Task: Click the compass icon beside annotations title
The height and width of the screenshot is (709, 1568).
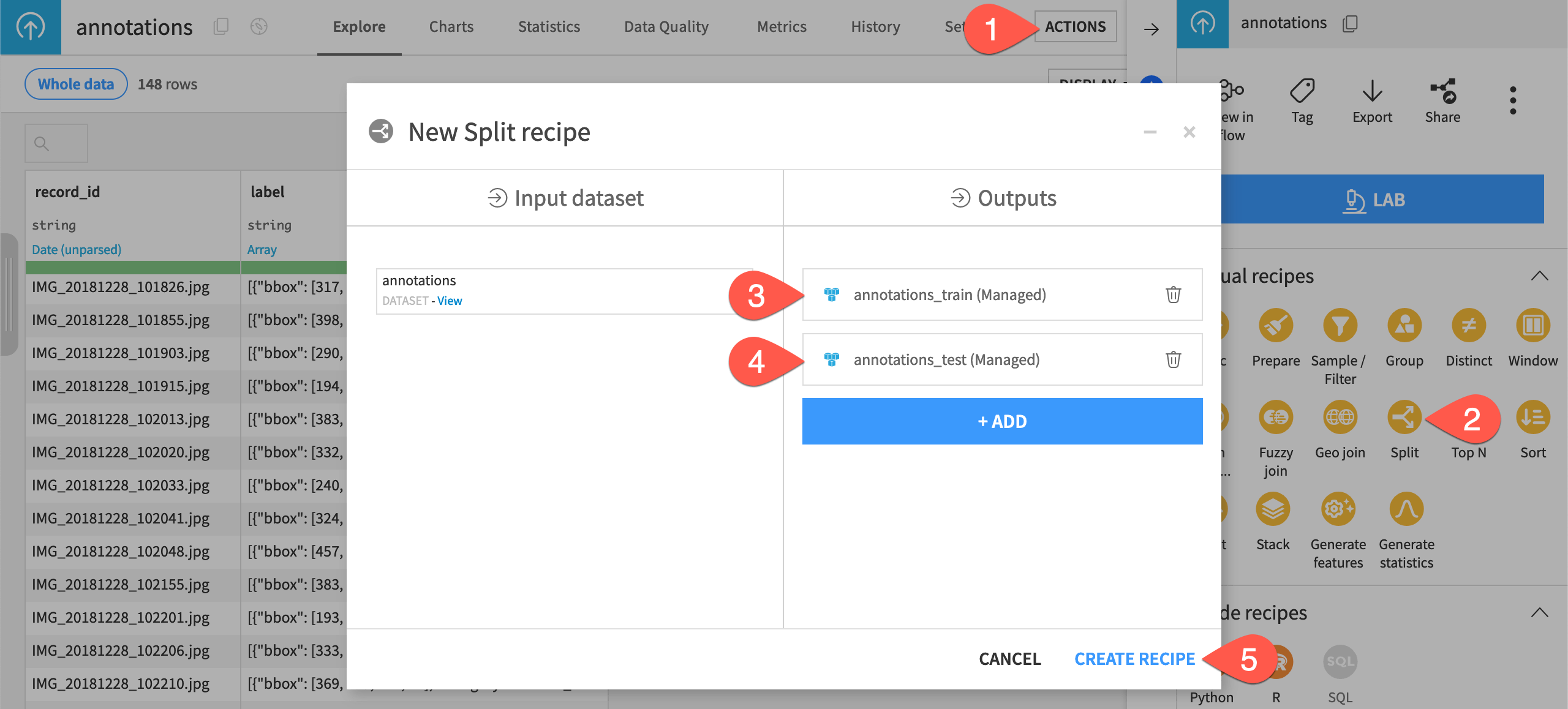Action: click(259, 26)
